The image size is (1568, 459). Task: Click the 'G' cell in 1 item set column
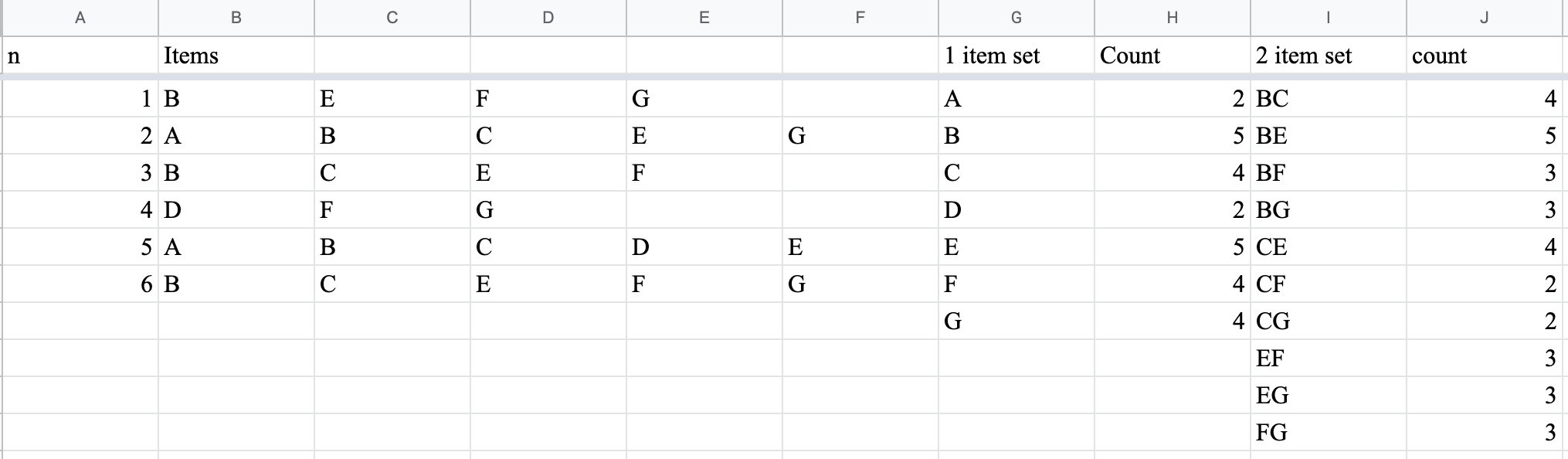[x=1016, y=321]
